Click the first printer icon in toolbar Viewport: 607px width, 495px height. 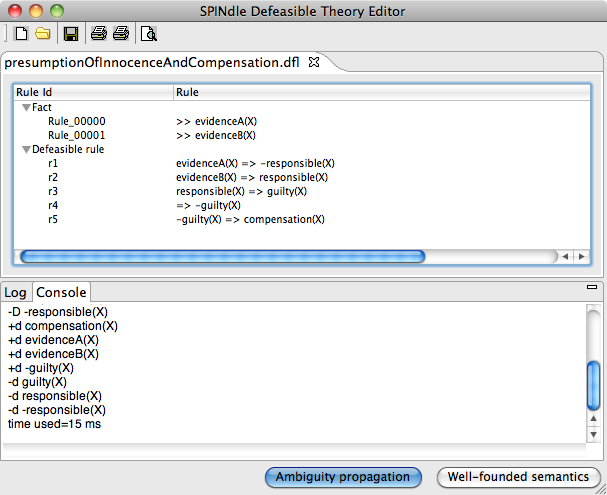99,34
